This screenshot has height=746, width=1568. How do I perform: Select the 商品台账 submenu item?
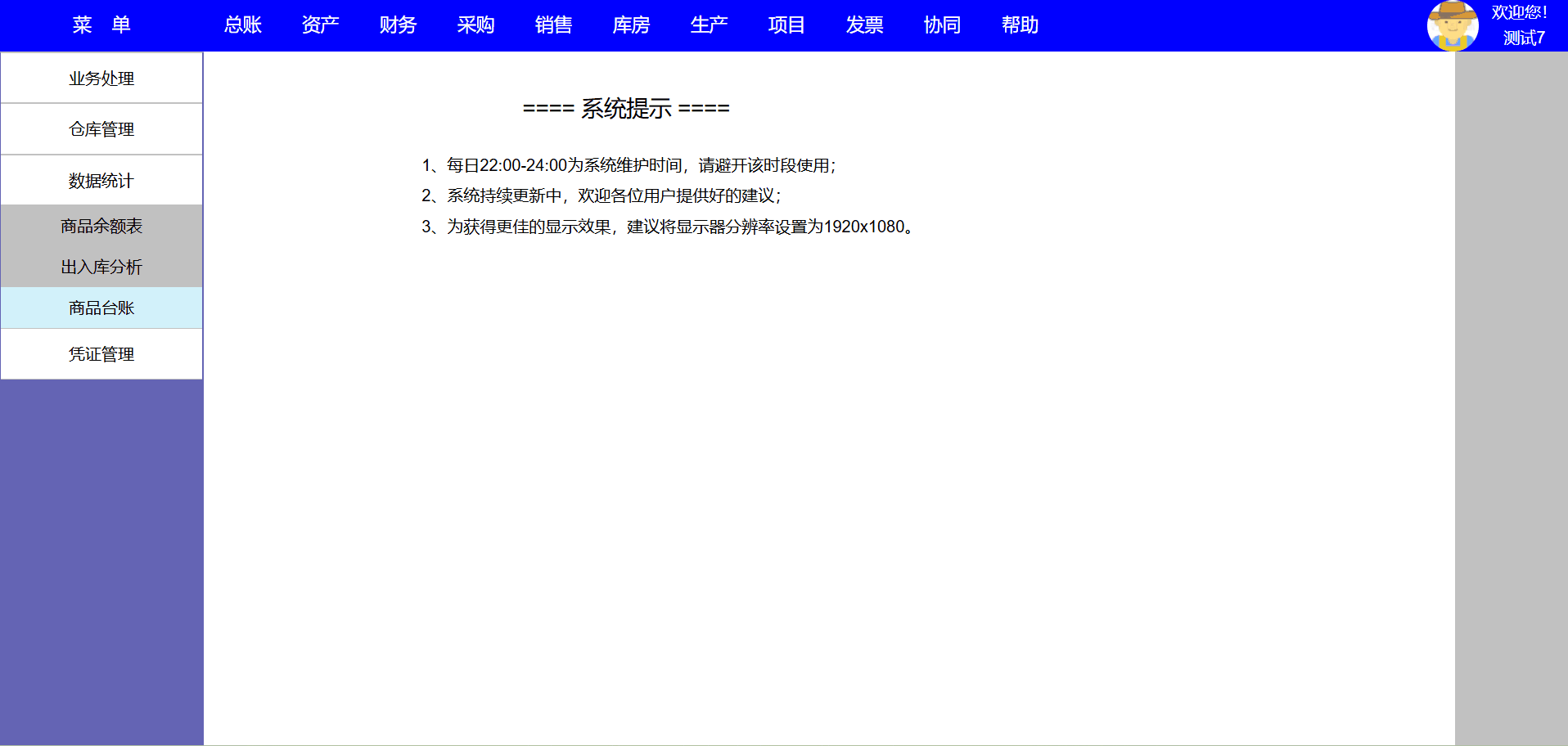click(x=101, y=308)
